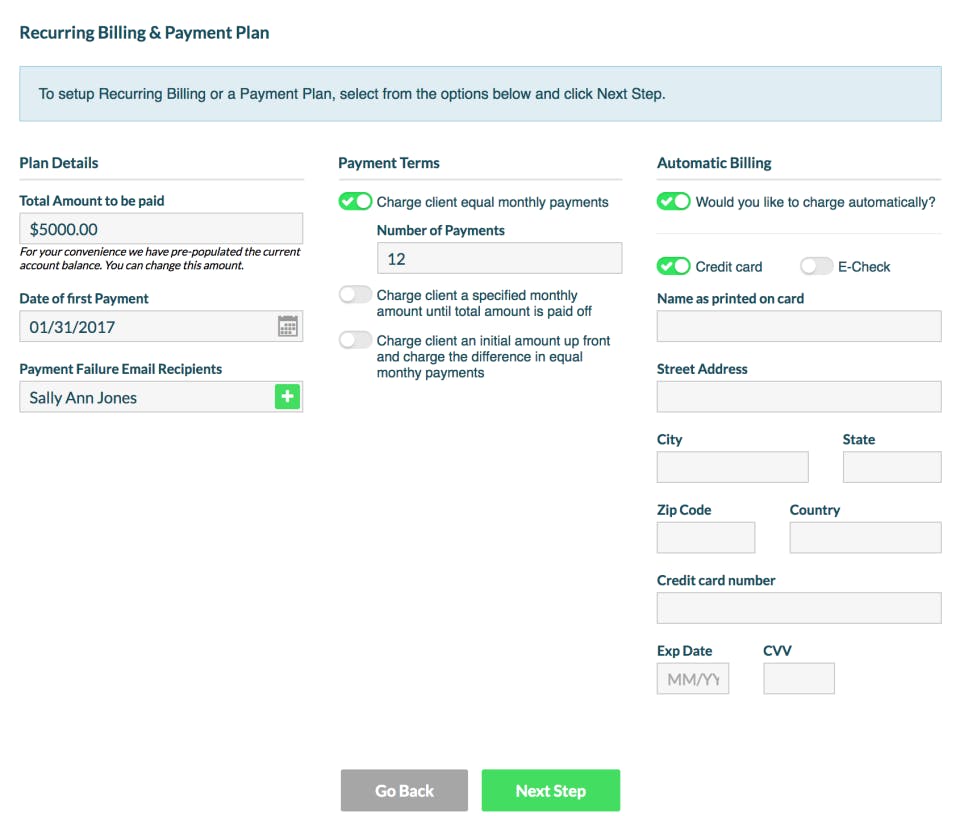
Task: Click the Name as printed on card field
Action: (798, 326)
